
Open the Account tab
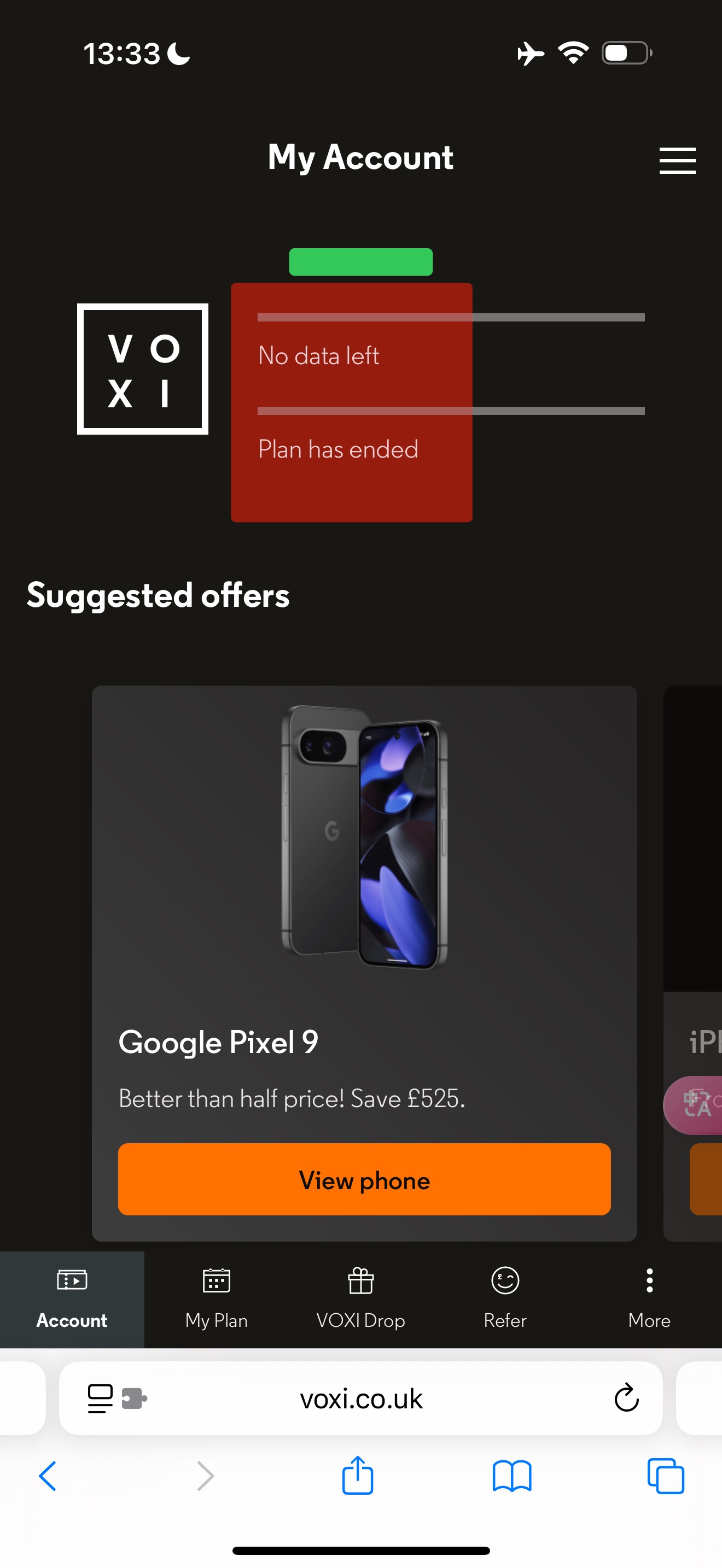click(72, 1300)
